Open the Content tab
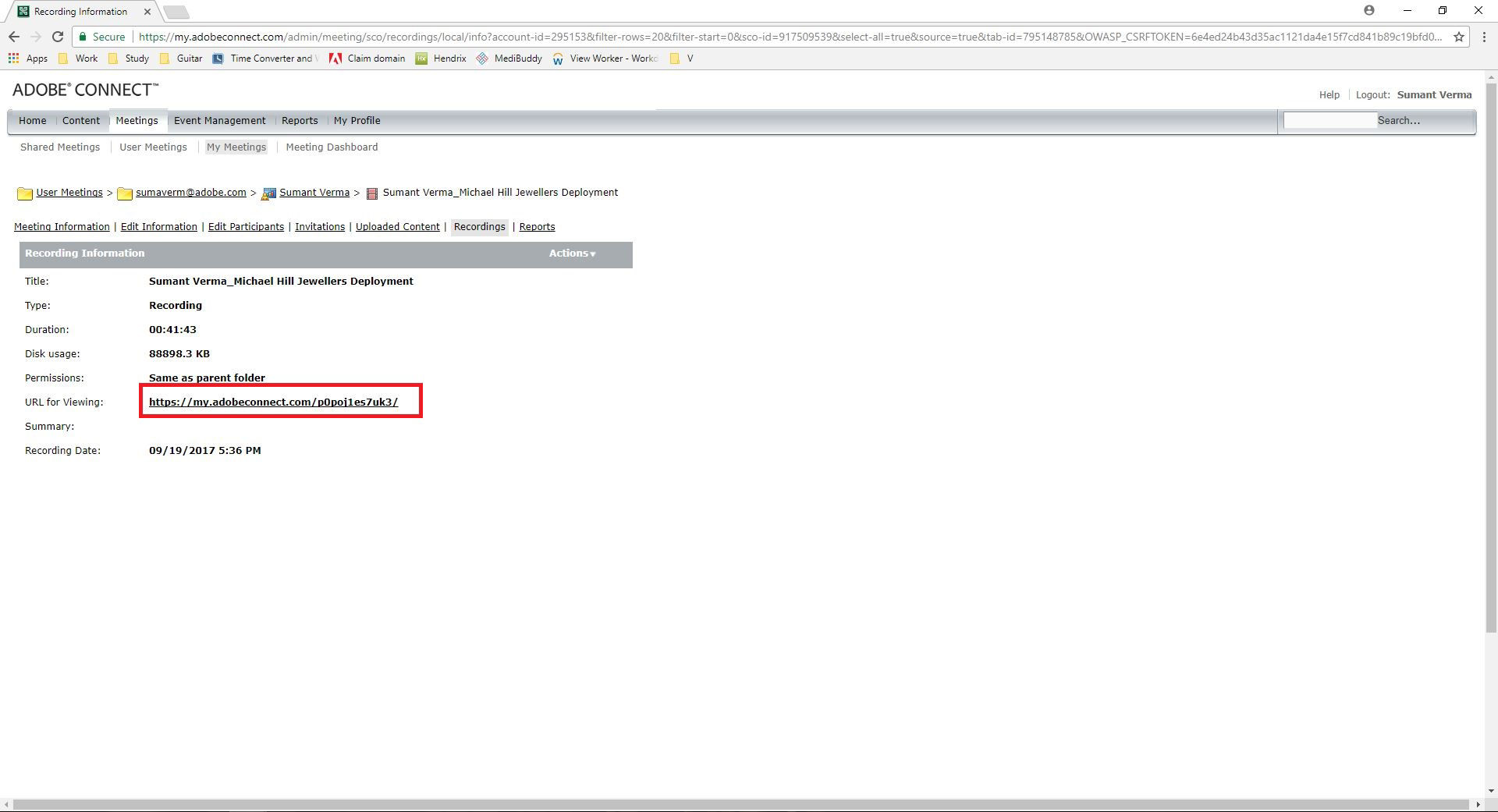This screenshot has width=1498, height=812. tap(81, 121)
